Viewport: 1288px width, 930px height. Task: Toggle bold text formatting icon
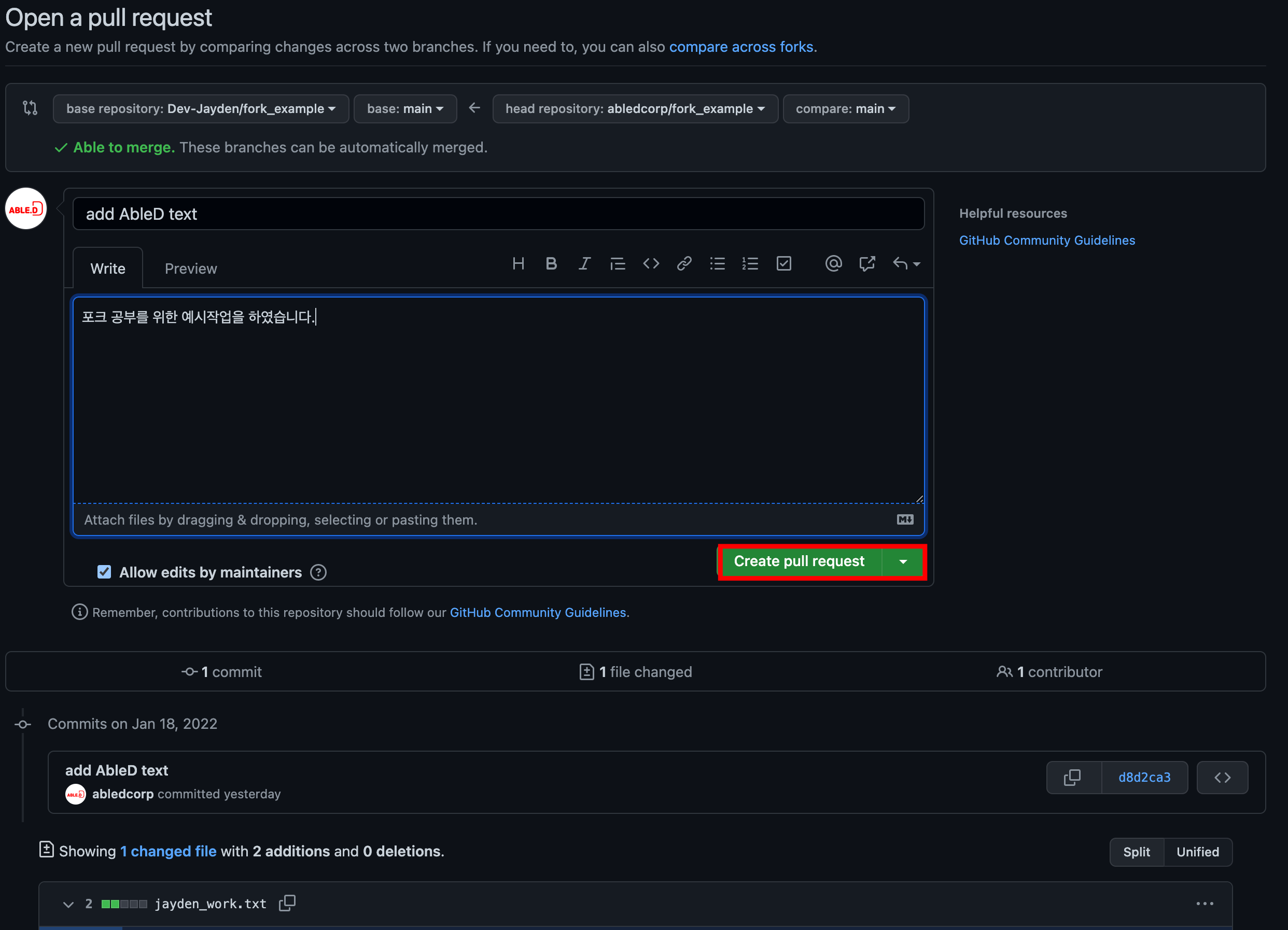(551, 264)
